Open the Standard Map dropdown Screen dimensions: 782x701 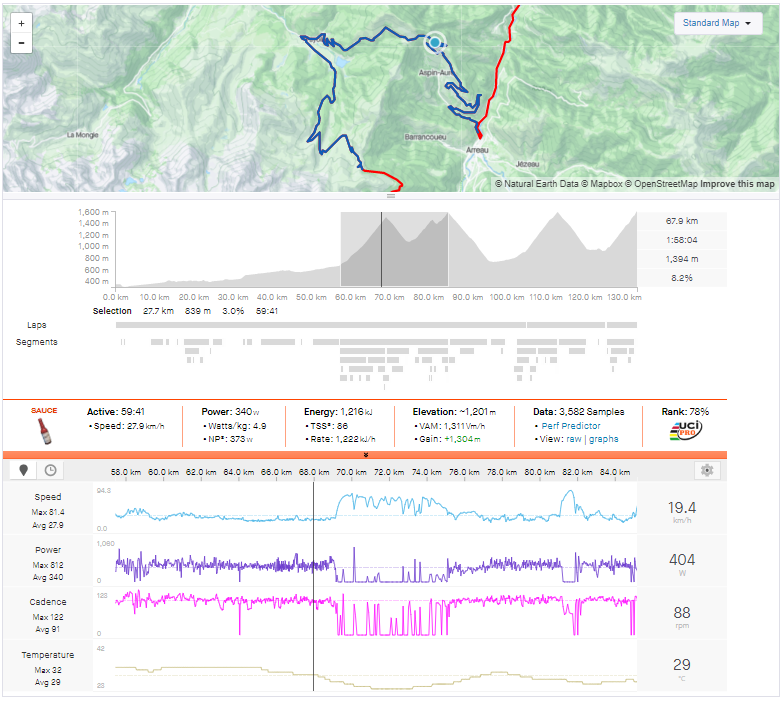click(718, 24)
